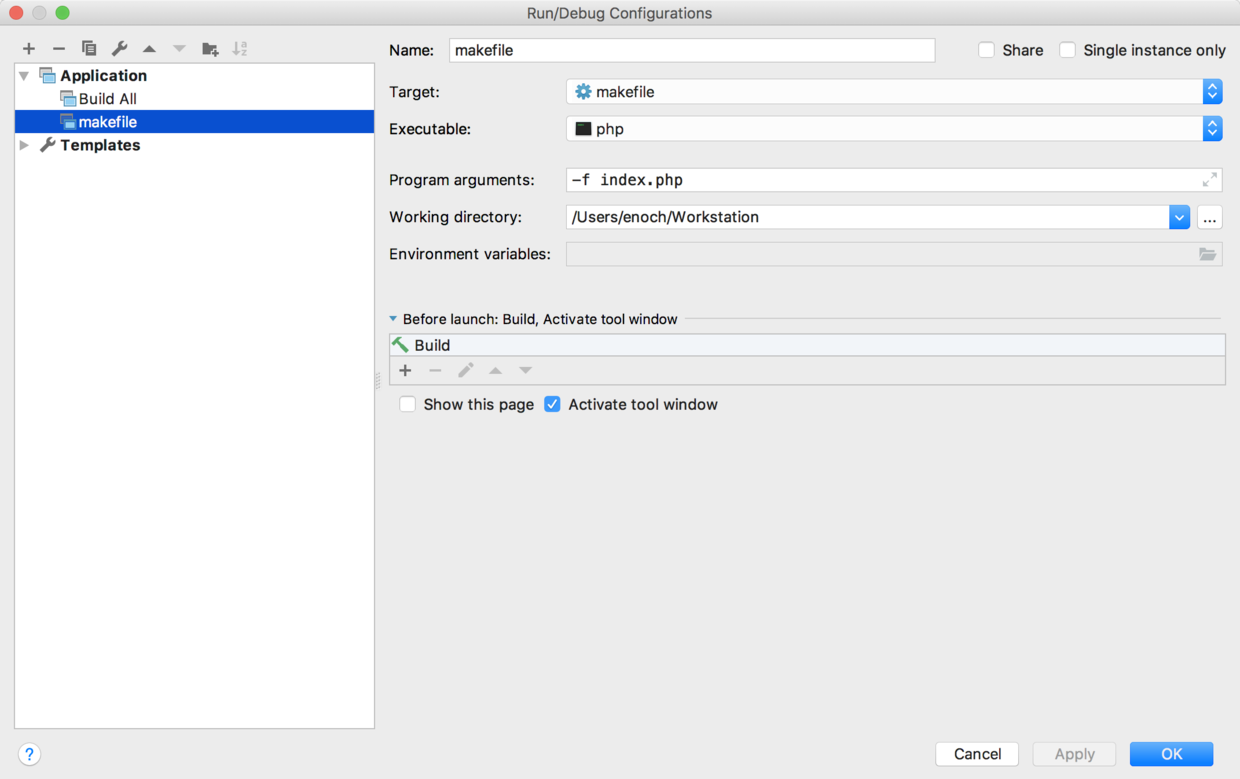Open the Target dropdown

click(x=1212, y=92)
